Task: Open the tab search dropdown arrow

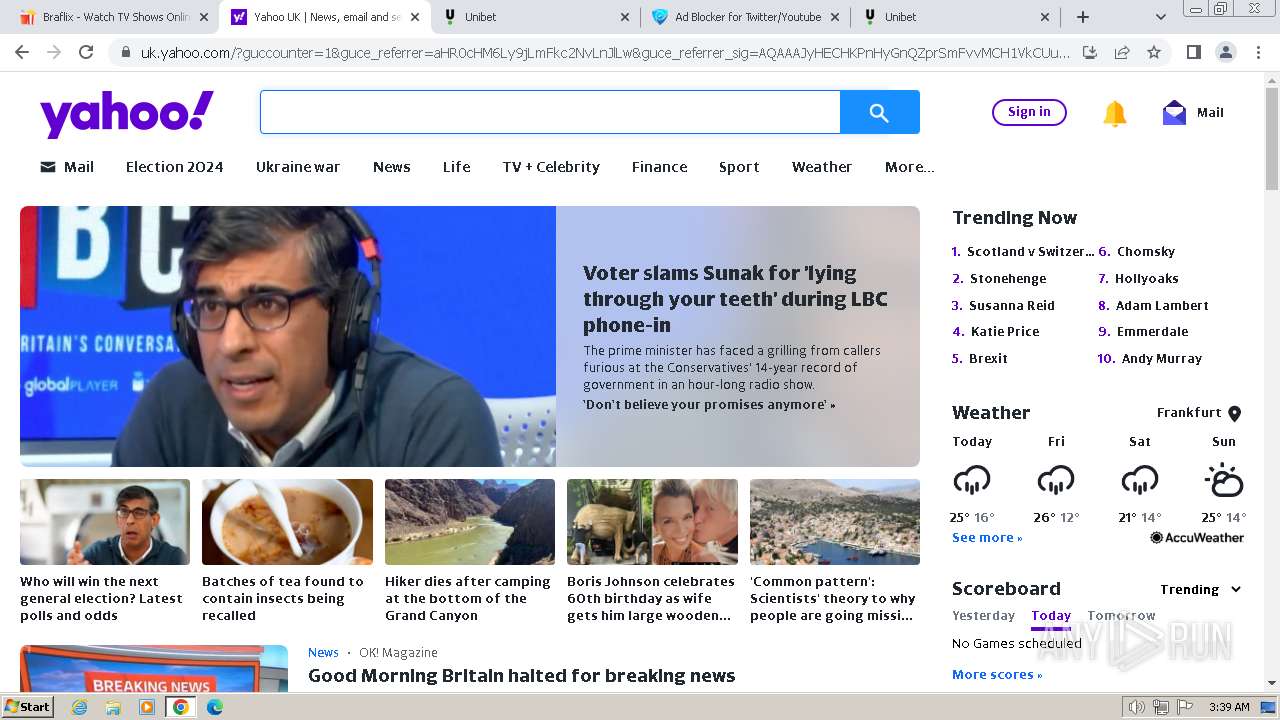Action: (x=1160, y=17)
